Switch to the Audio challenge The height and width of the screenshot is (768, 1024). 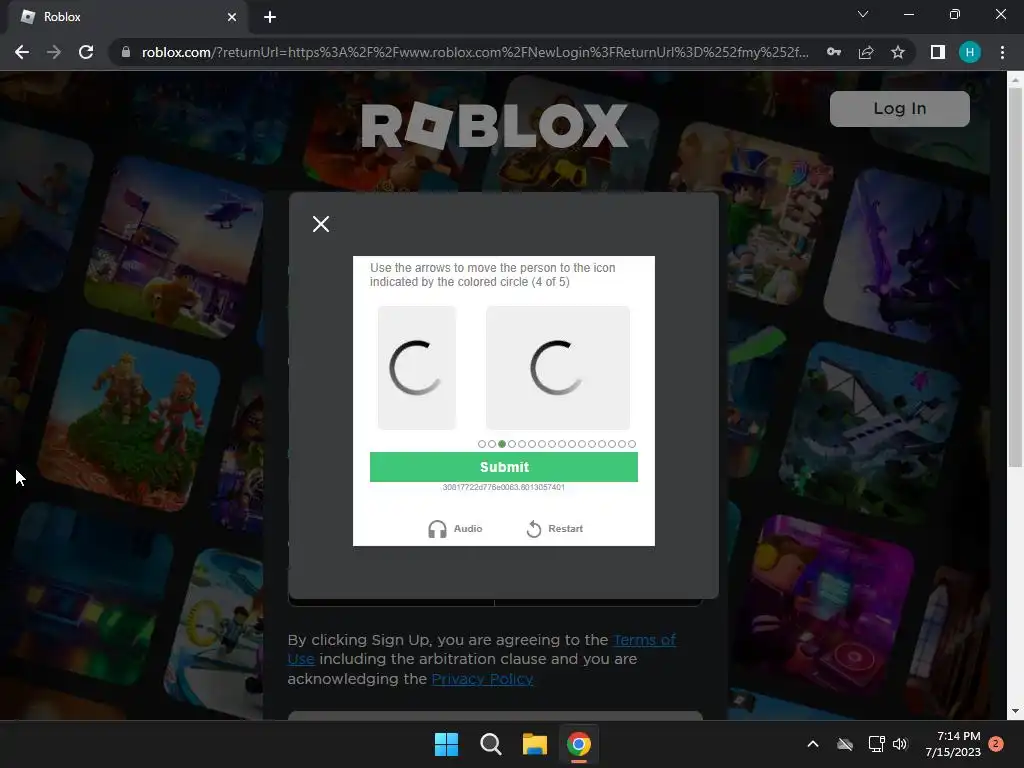(x=455, y=528)
